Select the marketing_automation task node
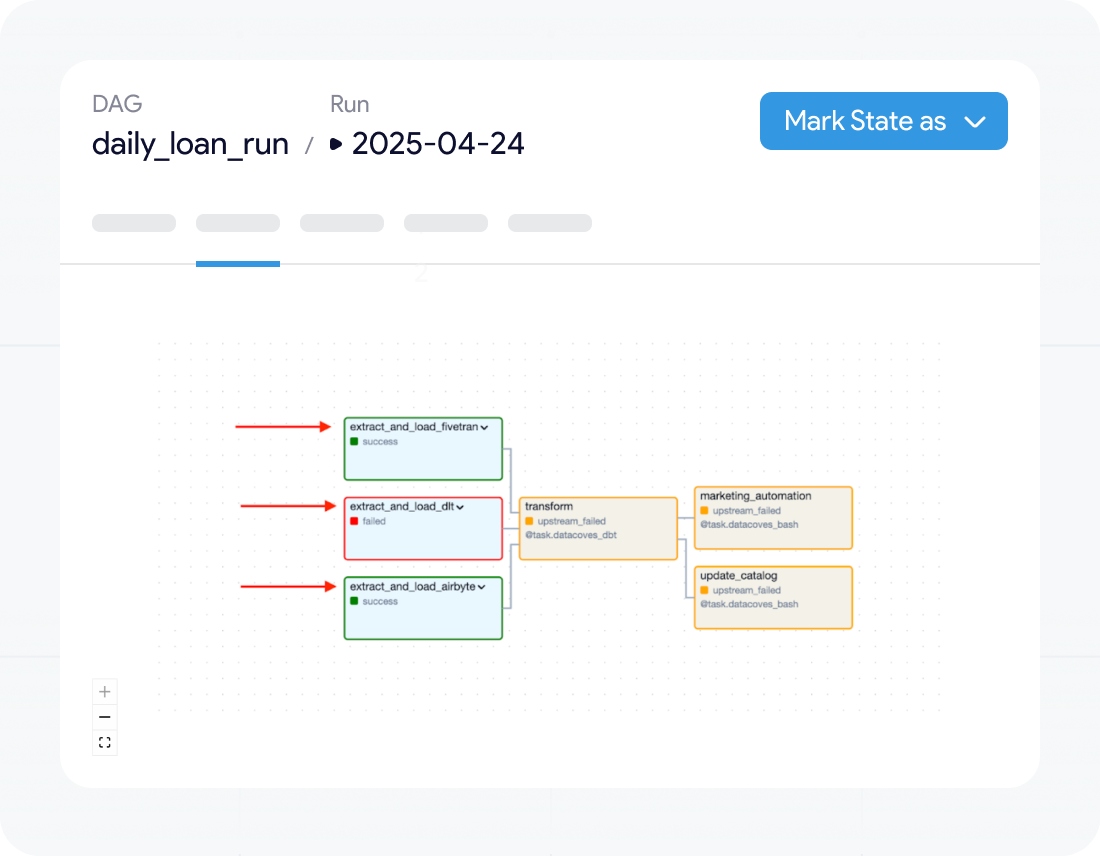Image resolution: width=1100 pixels, height=856 pixels. pyautogui.click(x=773, y=518)
